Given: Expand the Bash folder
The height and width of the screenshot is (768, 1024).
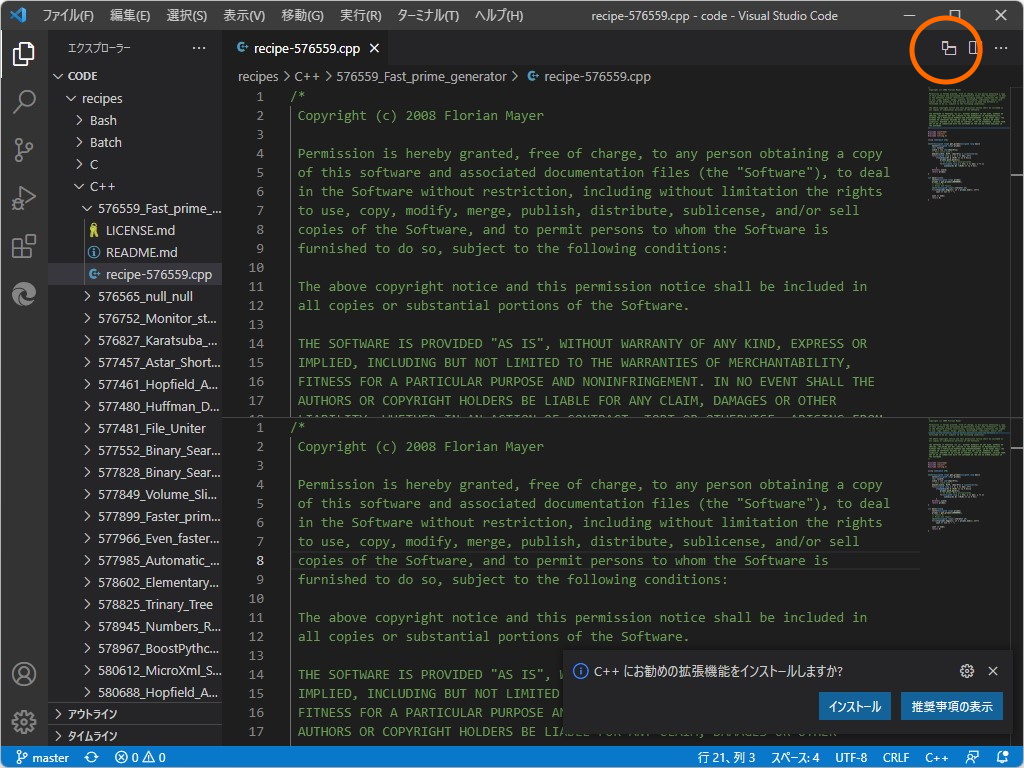Looking at the screenshot, I should tap(103, 120).
